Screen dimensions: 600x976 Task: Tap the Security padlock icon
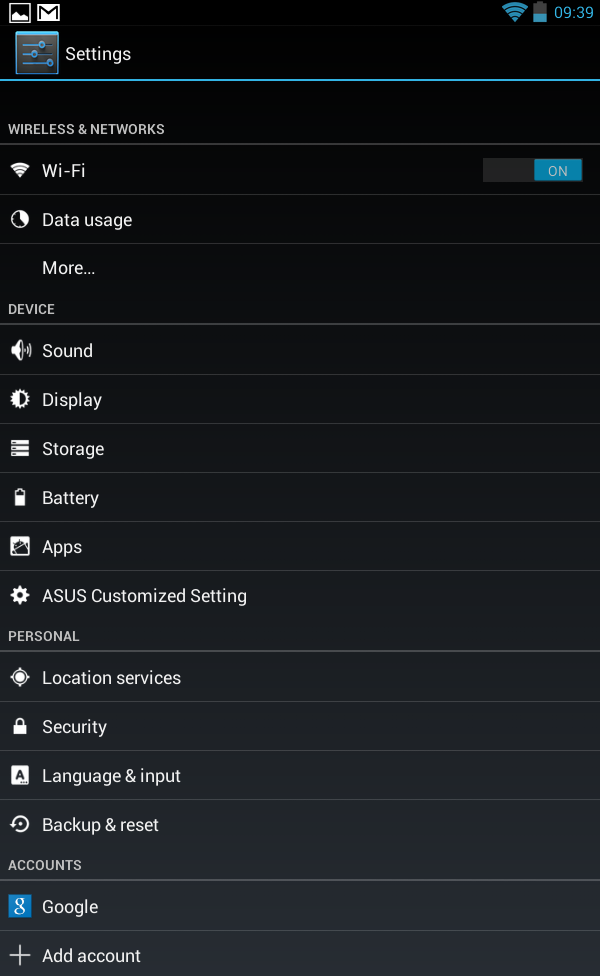[x=20, y=727]
